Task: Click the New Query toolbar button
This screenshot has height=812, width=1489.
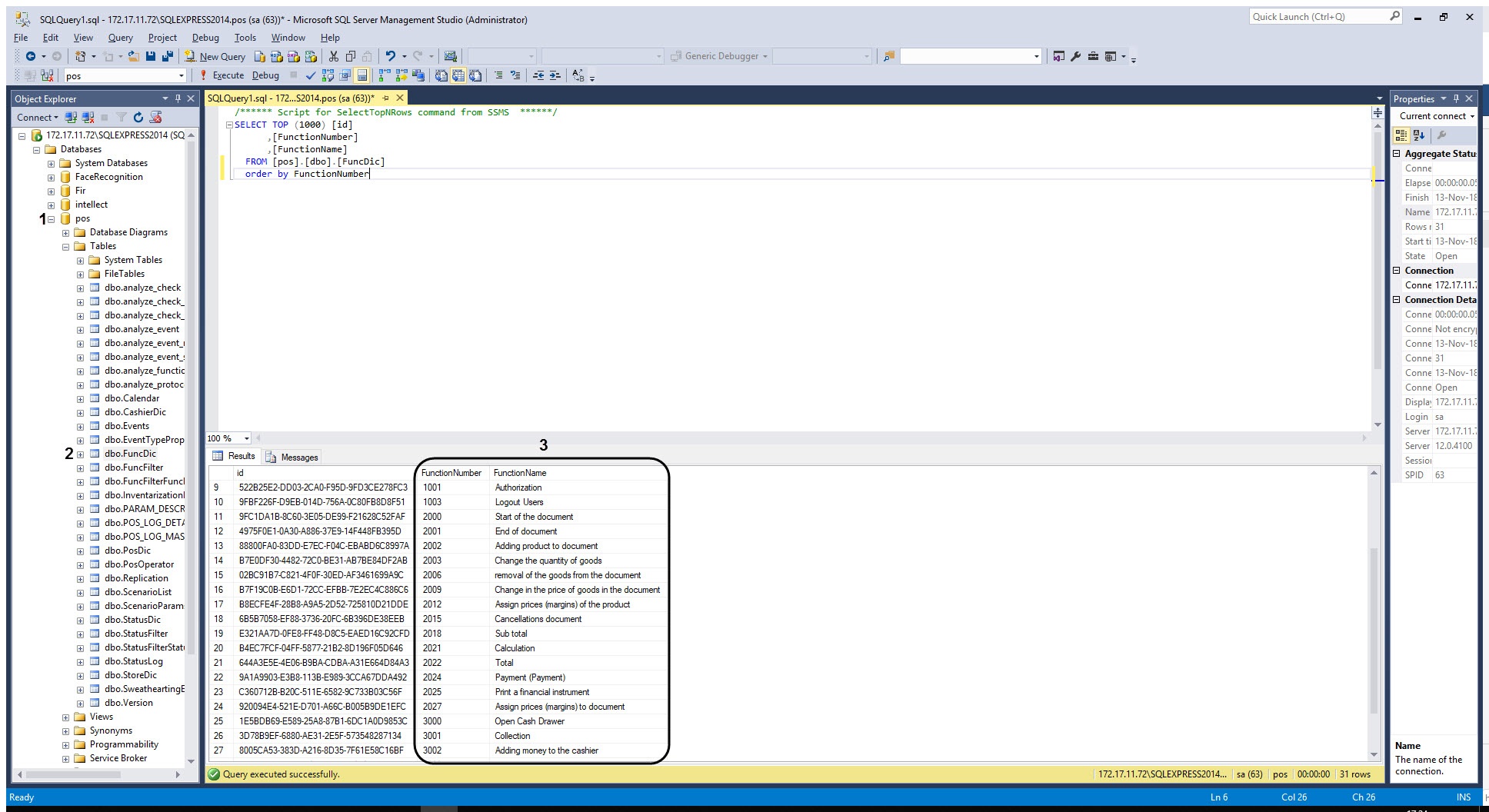Action: tap(215, 56)
